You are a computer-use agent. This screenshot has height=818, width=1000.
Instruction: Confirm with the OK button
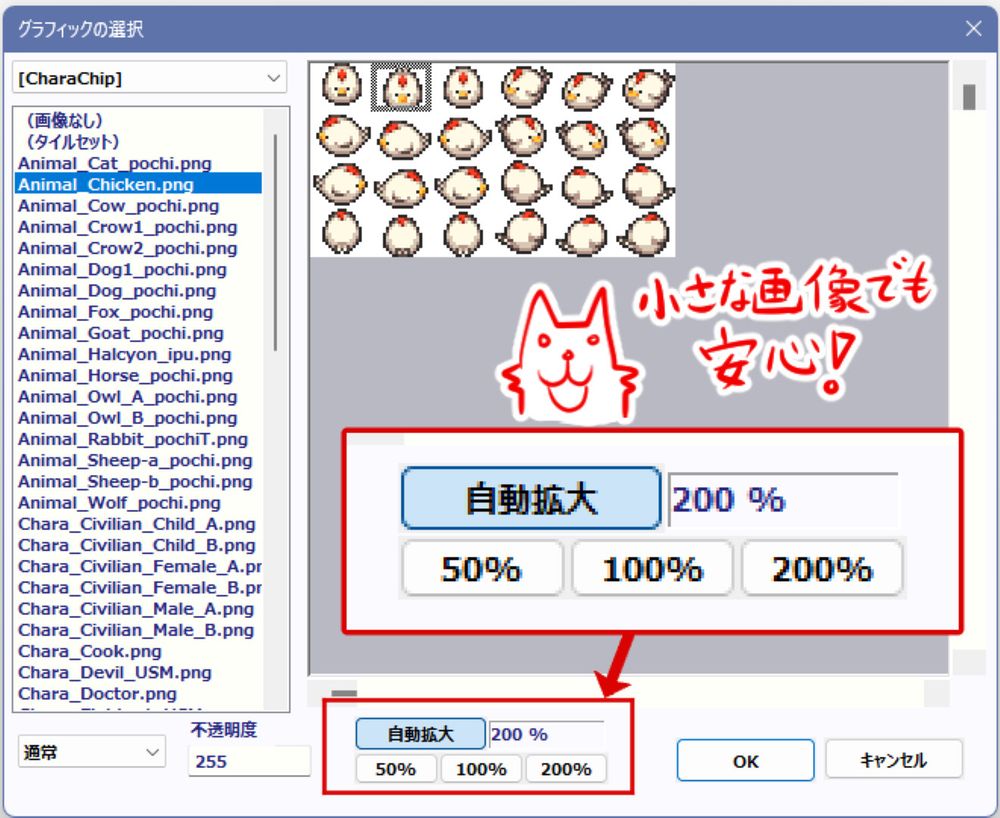746,761
